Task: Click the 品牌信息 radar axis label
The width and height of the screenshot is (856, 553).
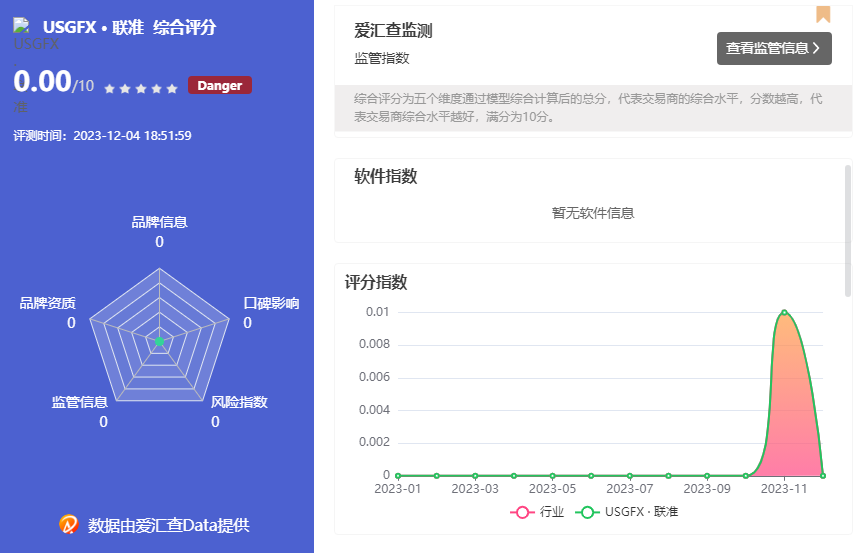Action: tap(159, 222)
